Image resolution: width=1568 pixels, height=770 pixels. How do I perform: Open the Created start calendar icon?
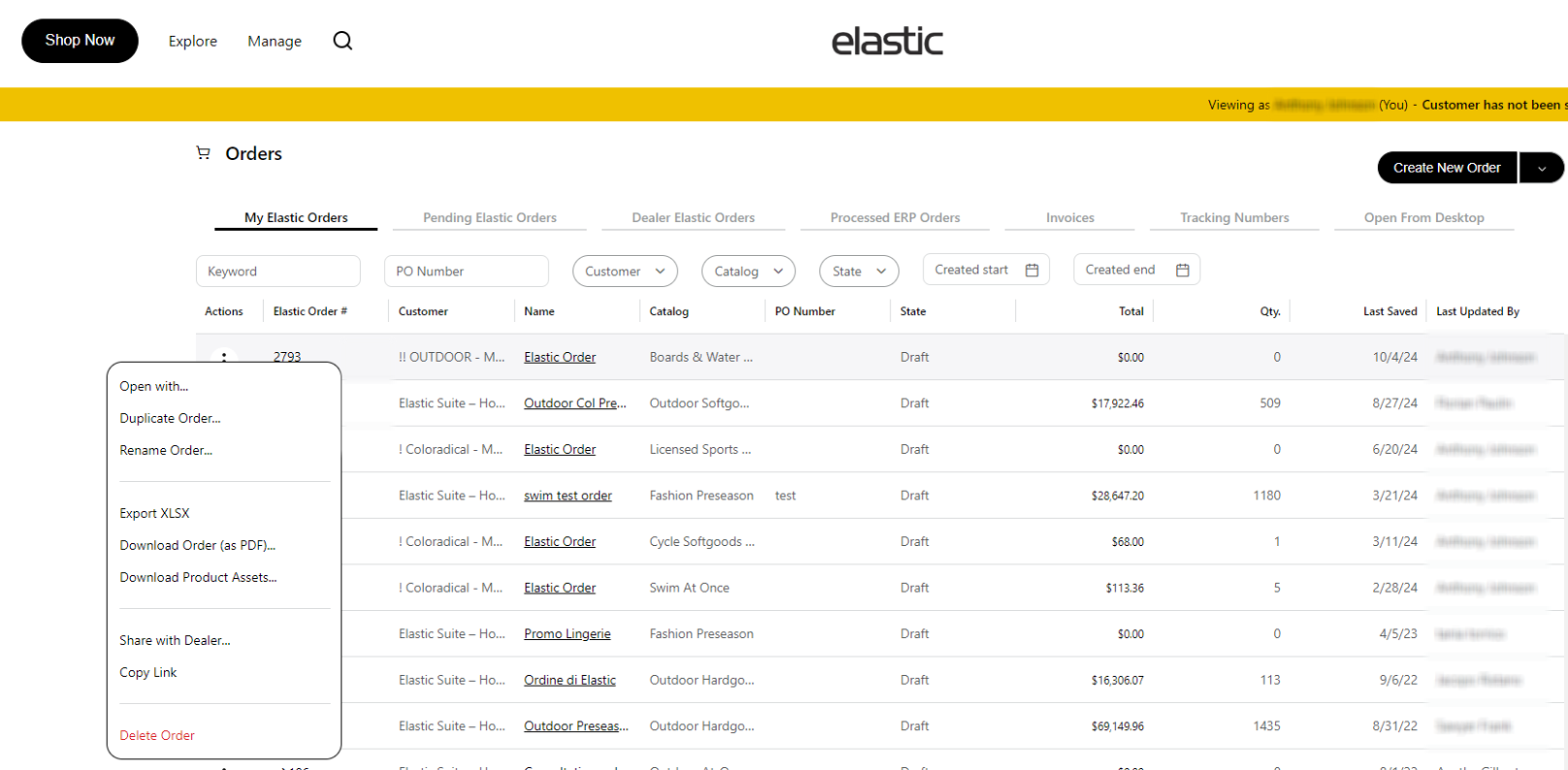tap(1032, 271)
